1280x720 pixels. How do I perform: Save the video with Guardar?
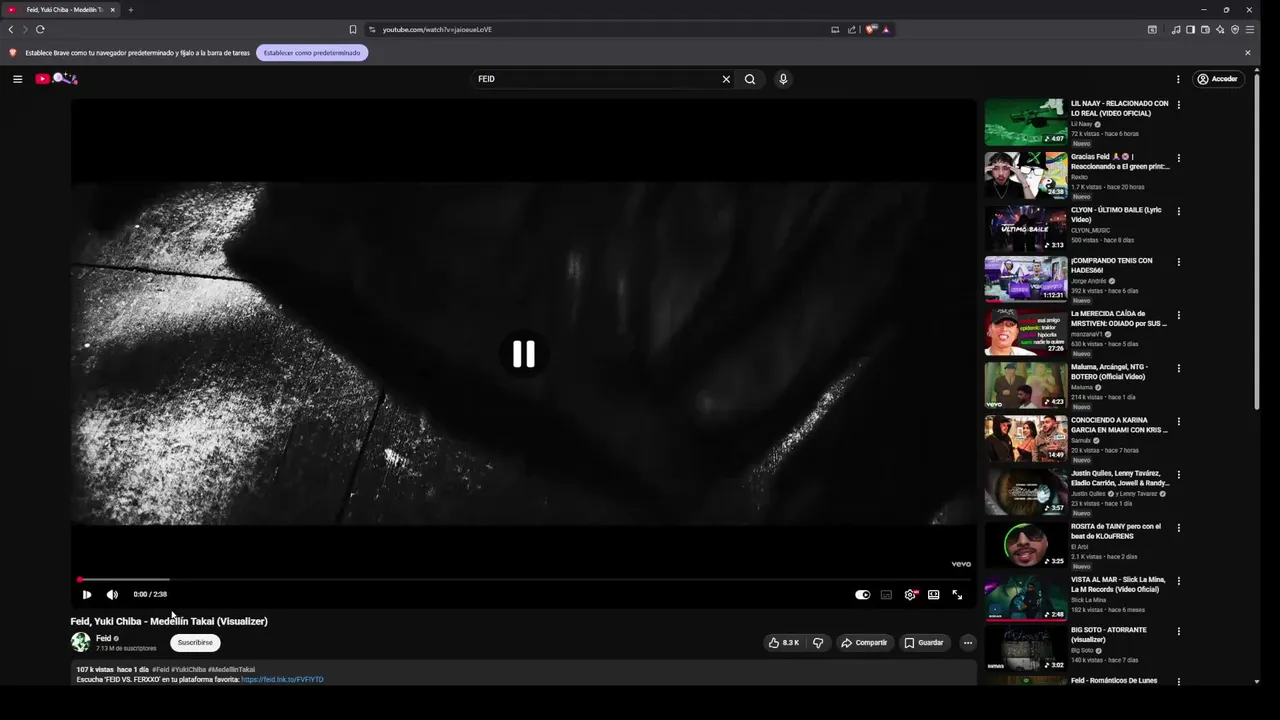tap(924, 643)
